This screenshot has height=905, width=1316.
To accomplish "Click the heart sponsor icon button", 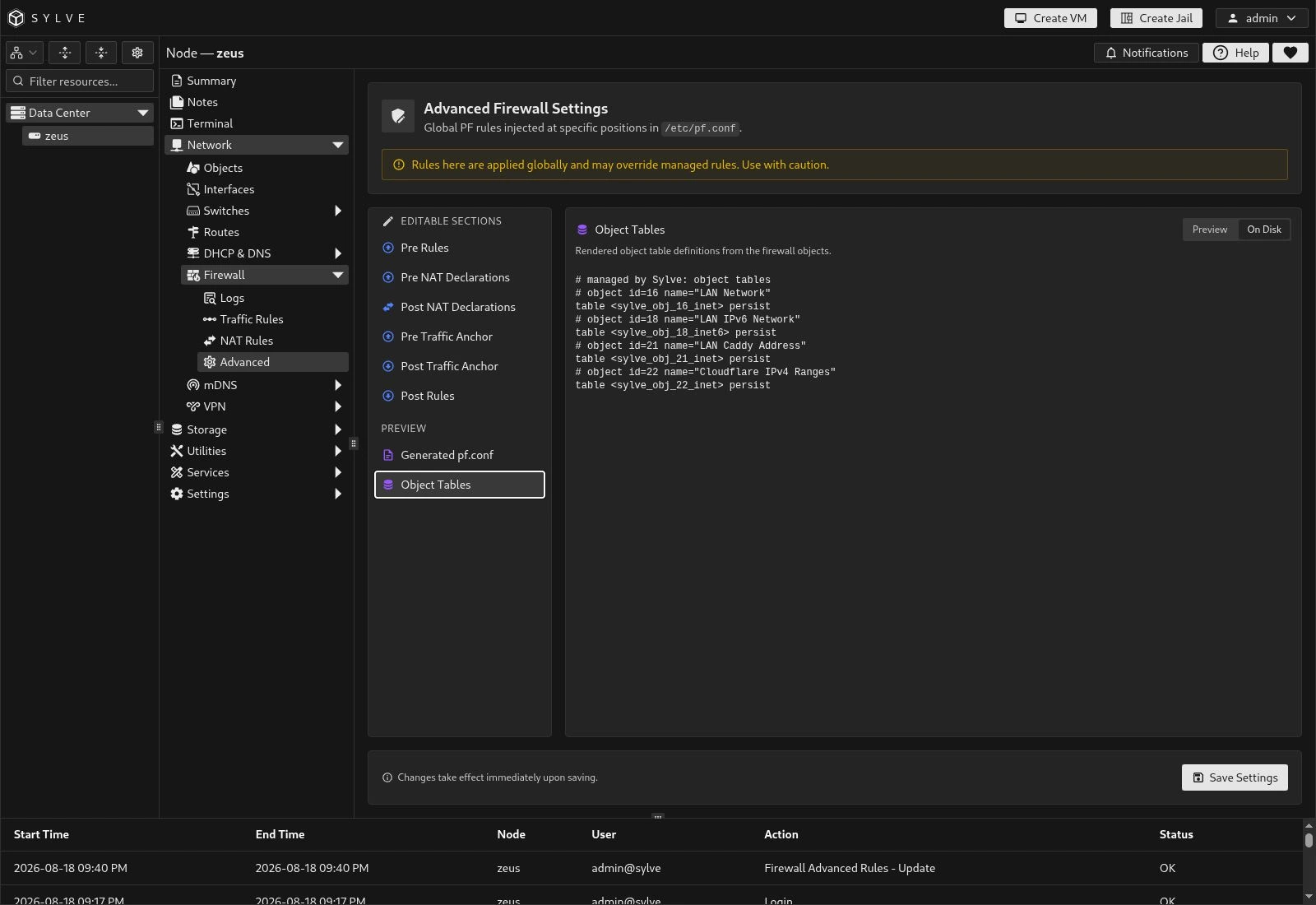I will click(1291, 53).
